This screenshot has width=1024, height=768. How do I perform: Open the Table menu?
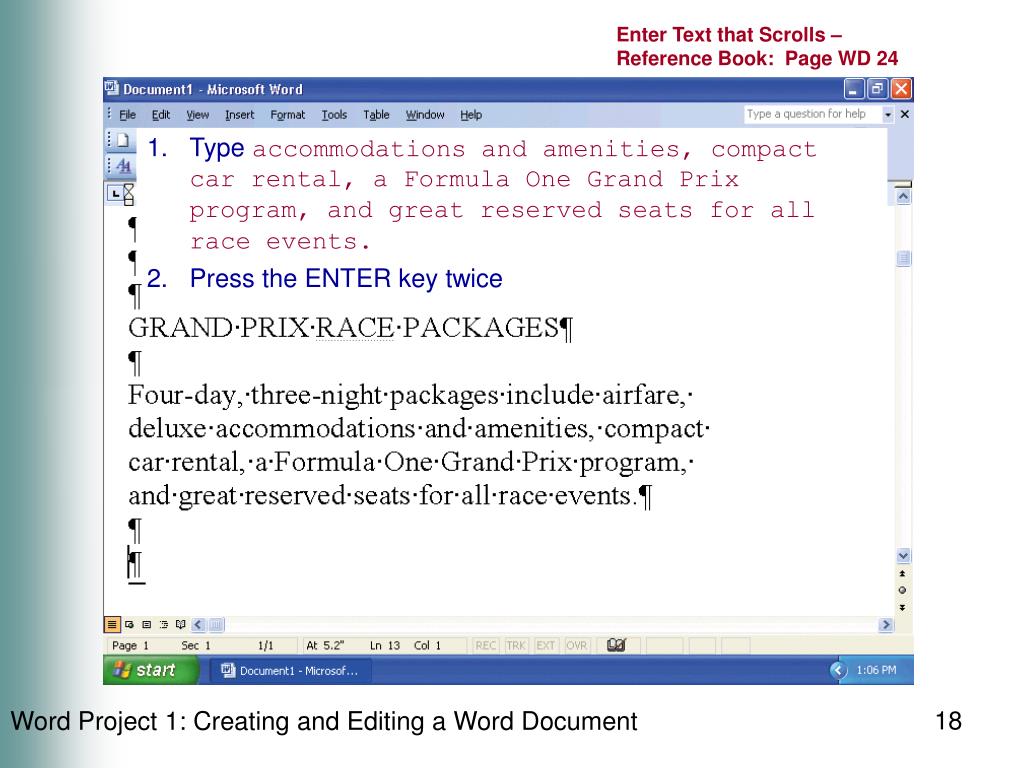tap(376, 115)
